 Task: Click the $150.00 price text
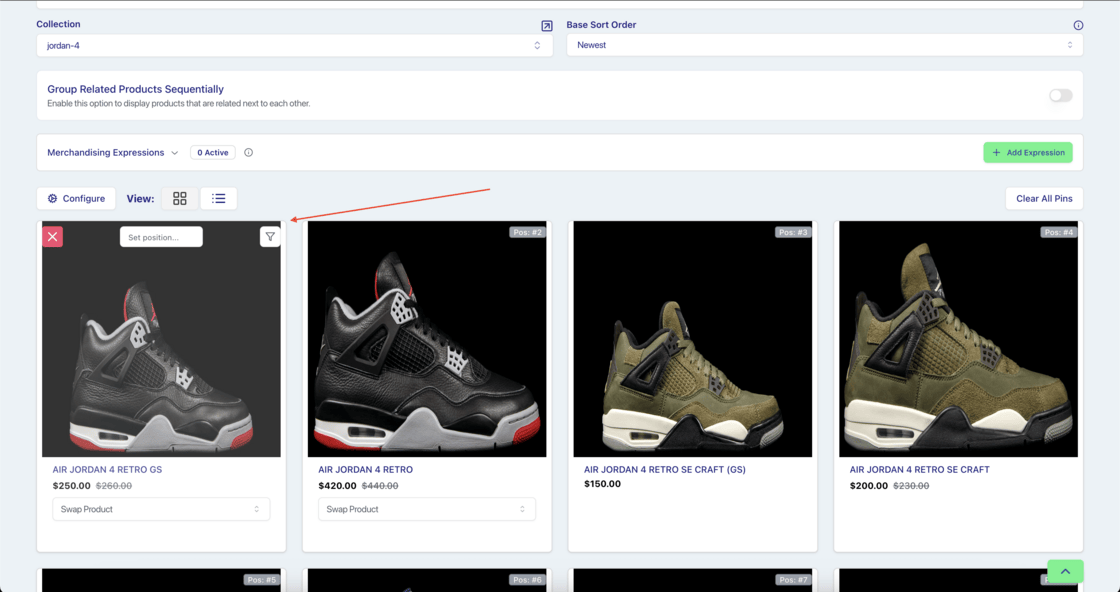(603, 483)
